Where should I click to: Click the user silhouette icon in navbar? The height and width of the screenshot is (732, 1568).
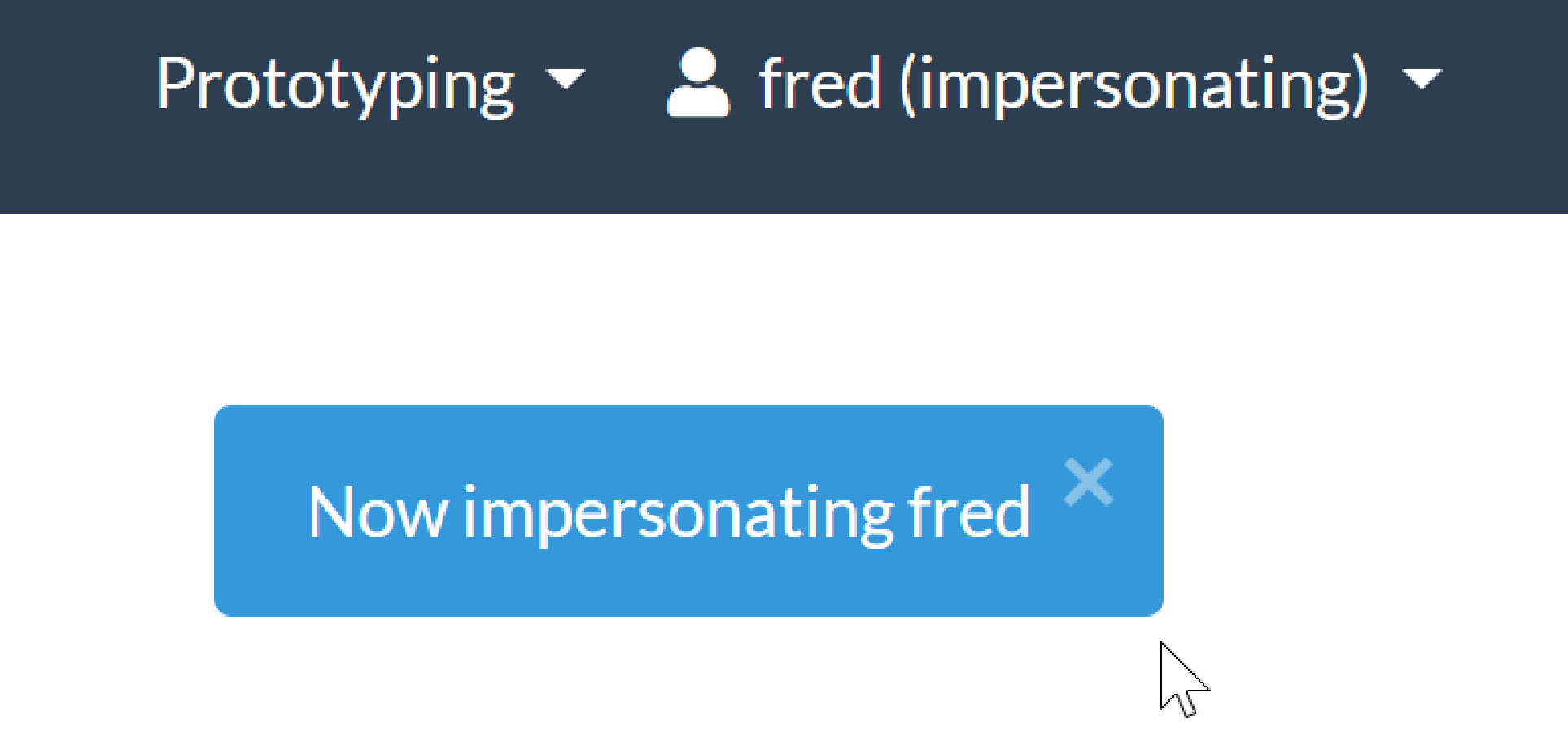click(x=697, y=83)
